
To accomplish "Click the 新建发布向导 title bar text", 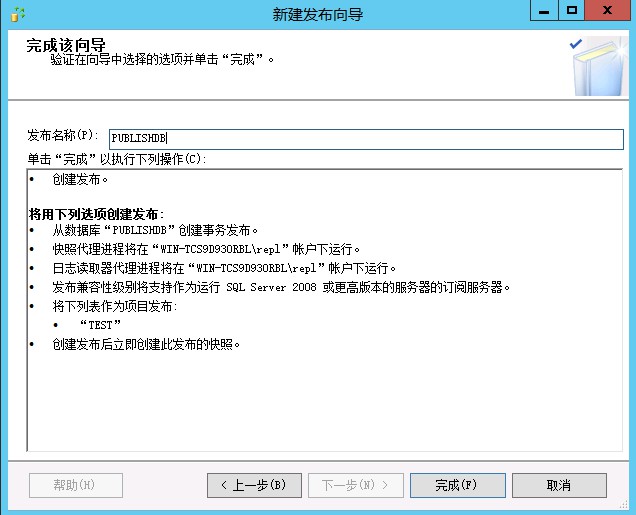I will pos(317,14).
